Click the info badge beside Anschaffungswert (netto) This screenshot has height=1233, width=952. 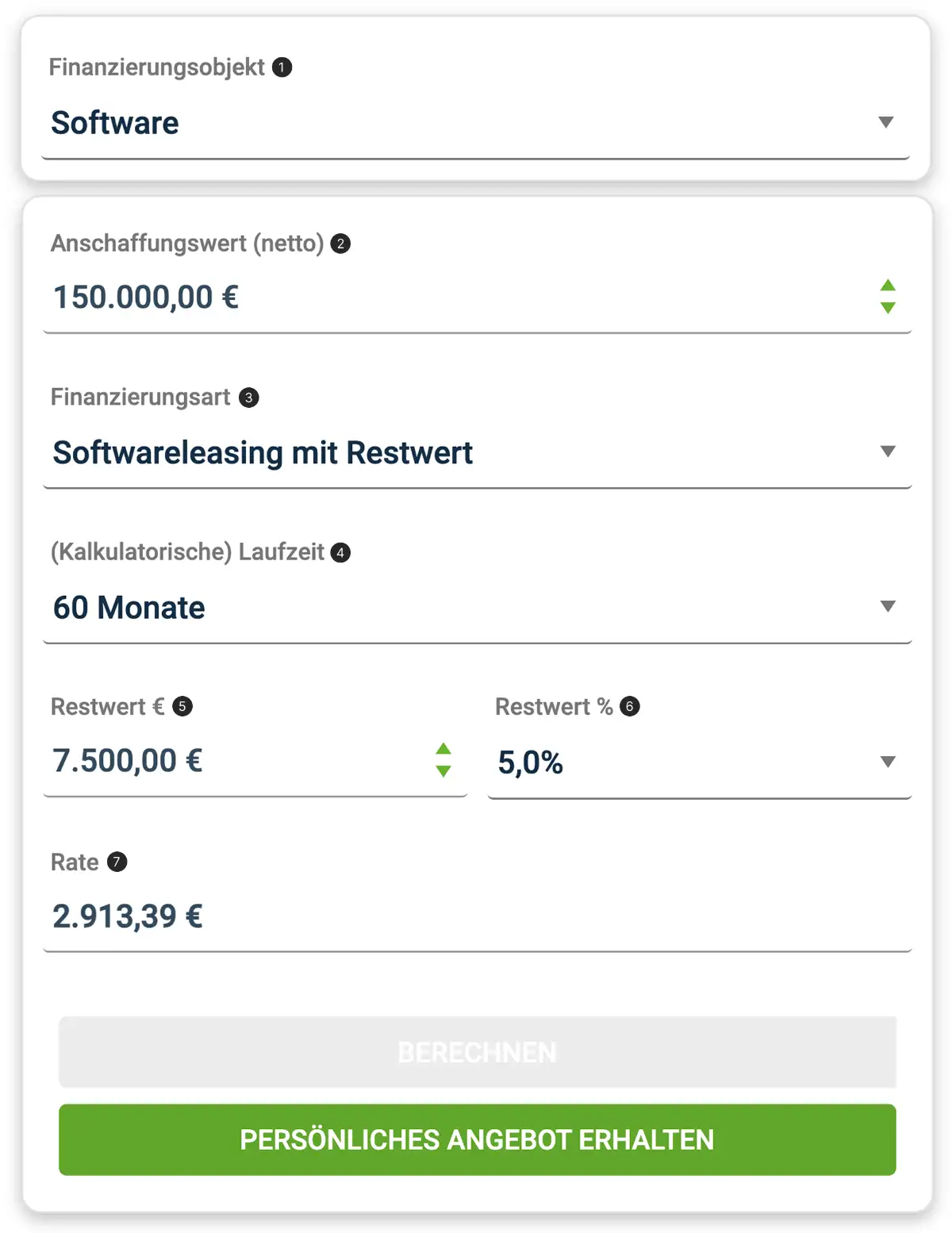point(340,244)
